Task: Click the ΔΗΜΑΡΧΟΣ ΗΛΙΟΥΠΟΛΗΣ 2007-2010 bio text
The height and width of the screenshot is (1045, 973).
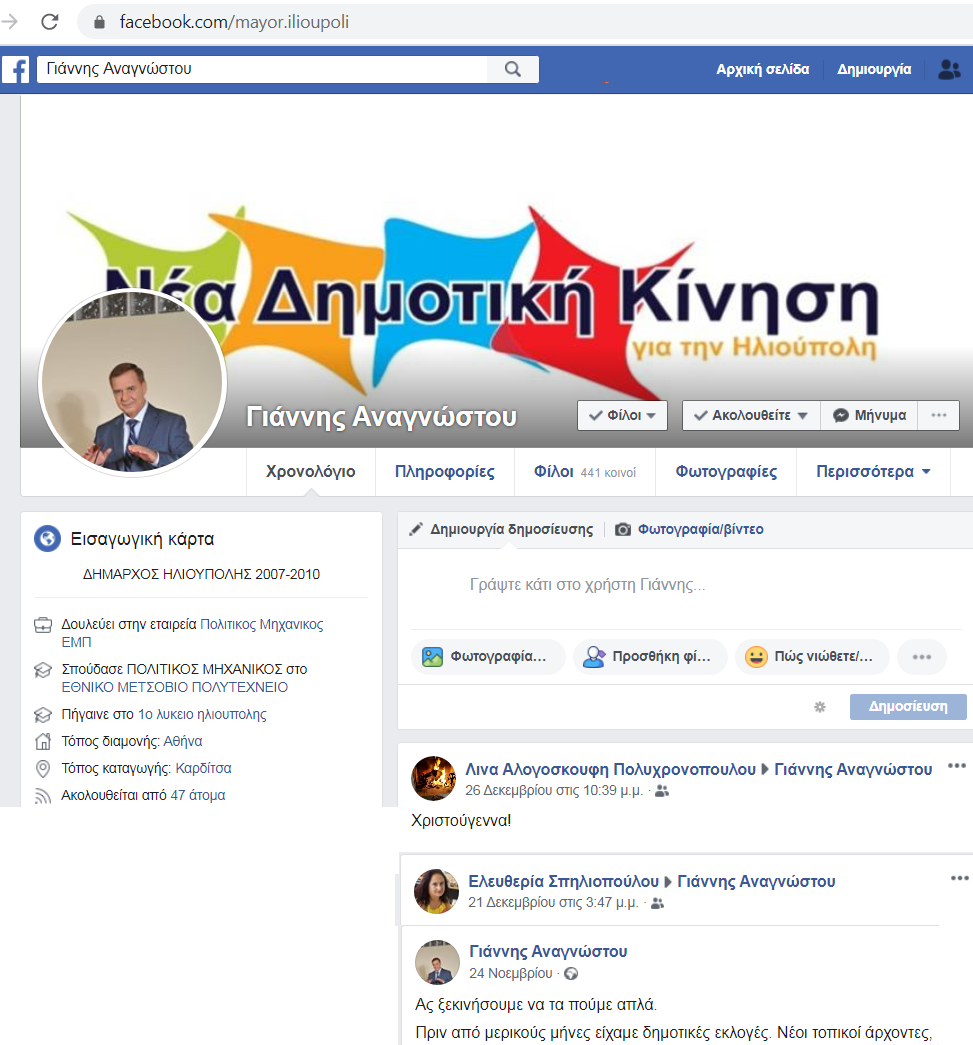Action: (201, 574)
